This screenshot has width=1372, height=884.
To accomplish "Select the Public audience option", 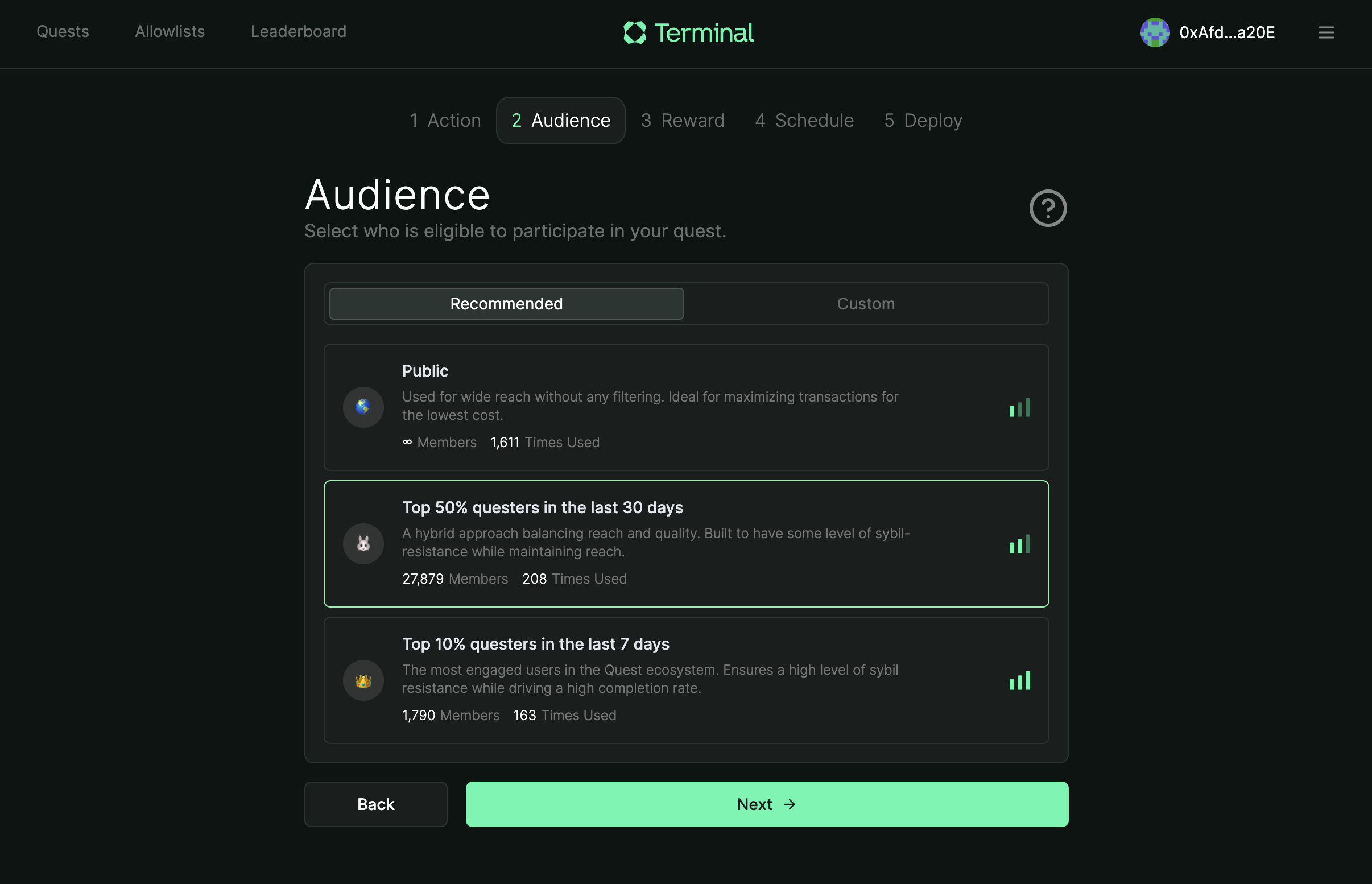I will [x=685, y=407].
